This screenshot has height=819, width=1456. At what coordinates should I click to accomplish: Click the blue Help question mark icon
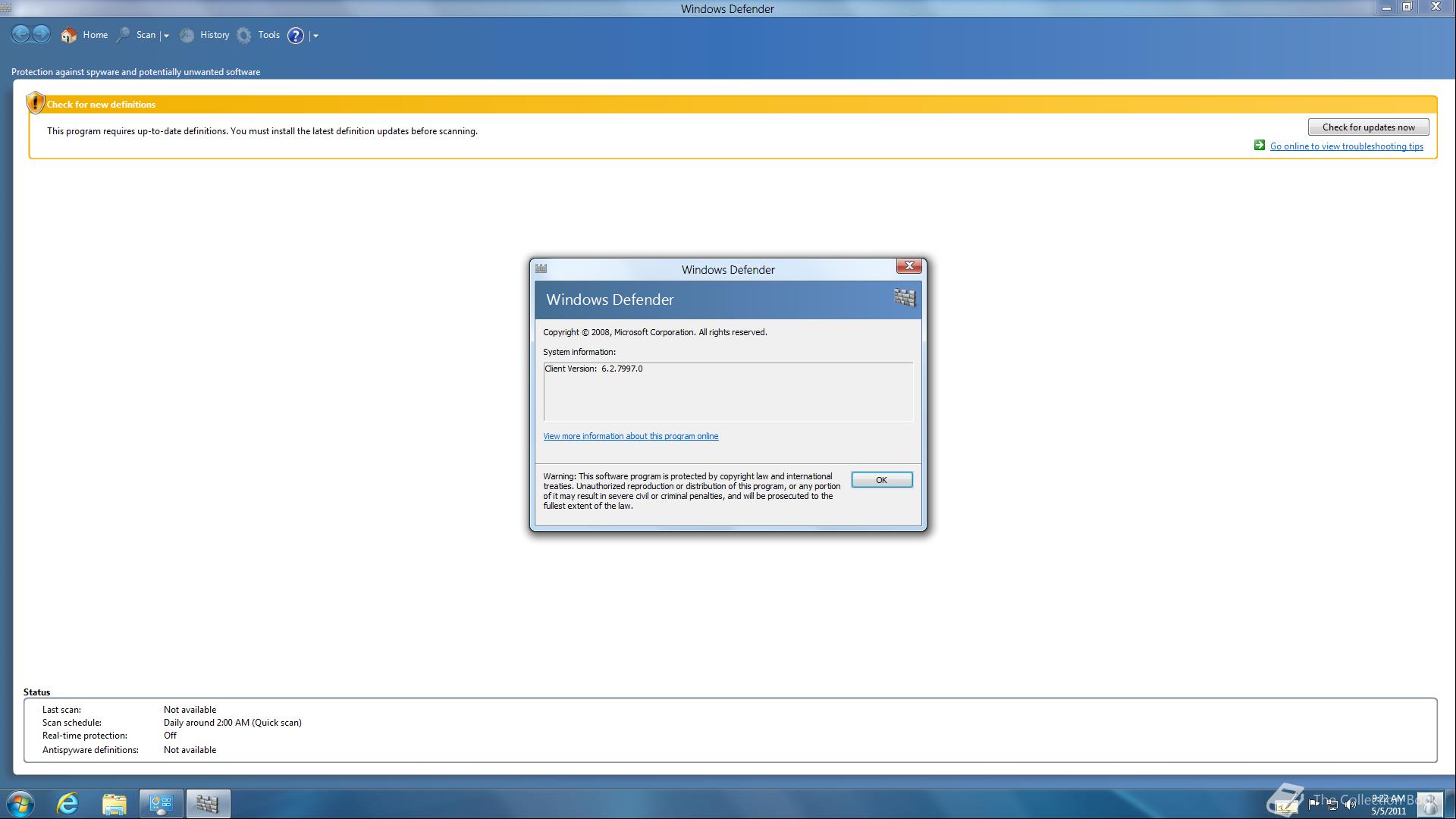[296, 36]
